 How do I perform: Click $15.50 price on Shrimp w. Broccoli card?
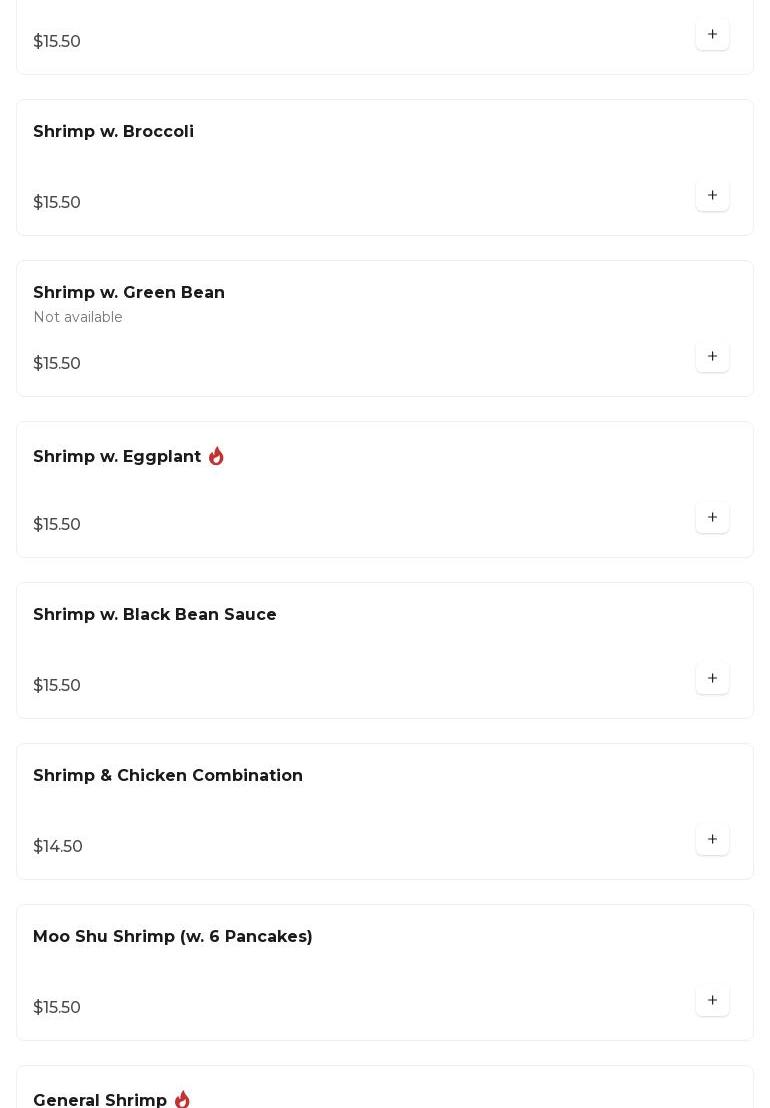tap(57, 203)
